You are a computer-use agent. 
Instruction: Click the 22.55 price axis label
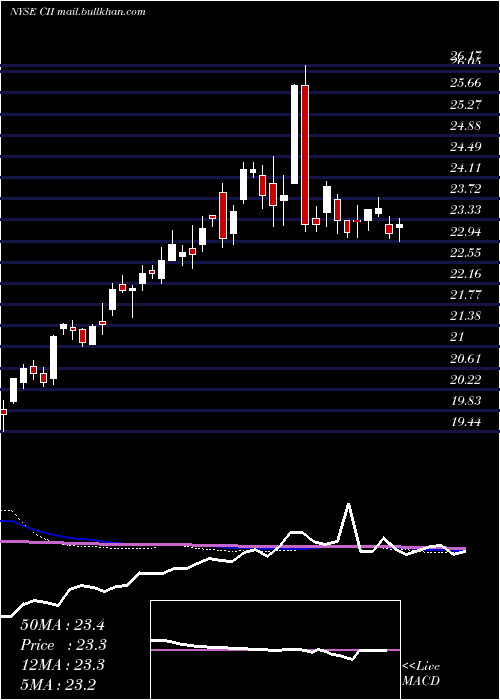(466, 253)
